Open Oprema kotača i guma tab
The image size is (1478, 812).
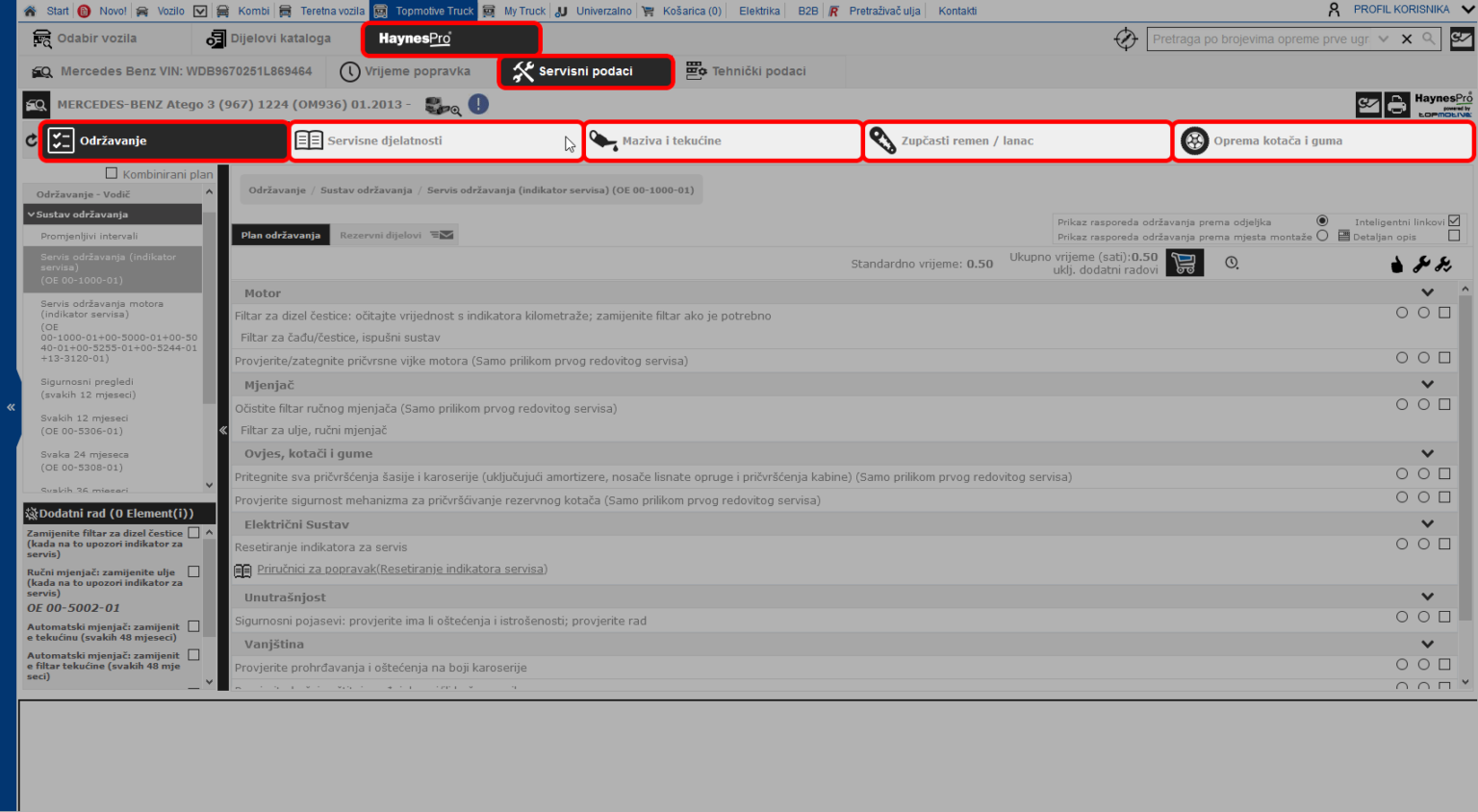coord(1323,140)
